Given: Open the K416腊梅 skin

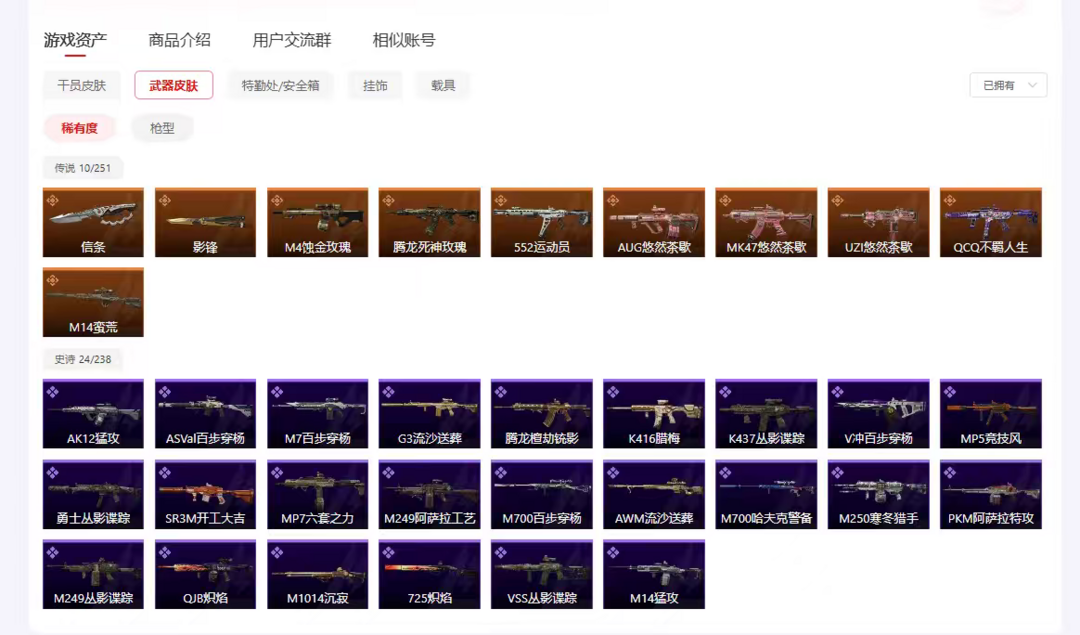Looking at the screenshot, I should pos(654,414).
